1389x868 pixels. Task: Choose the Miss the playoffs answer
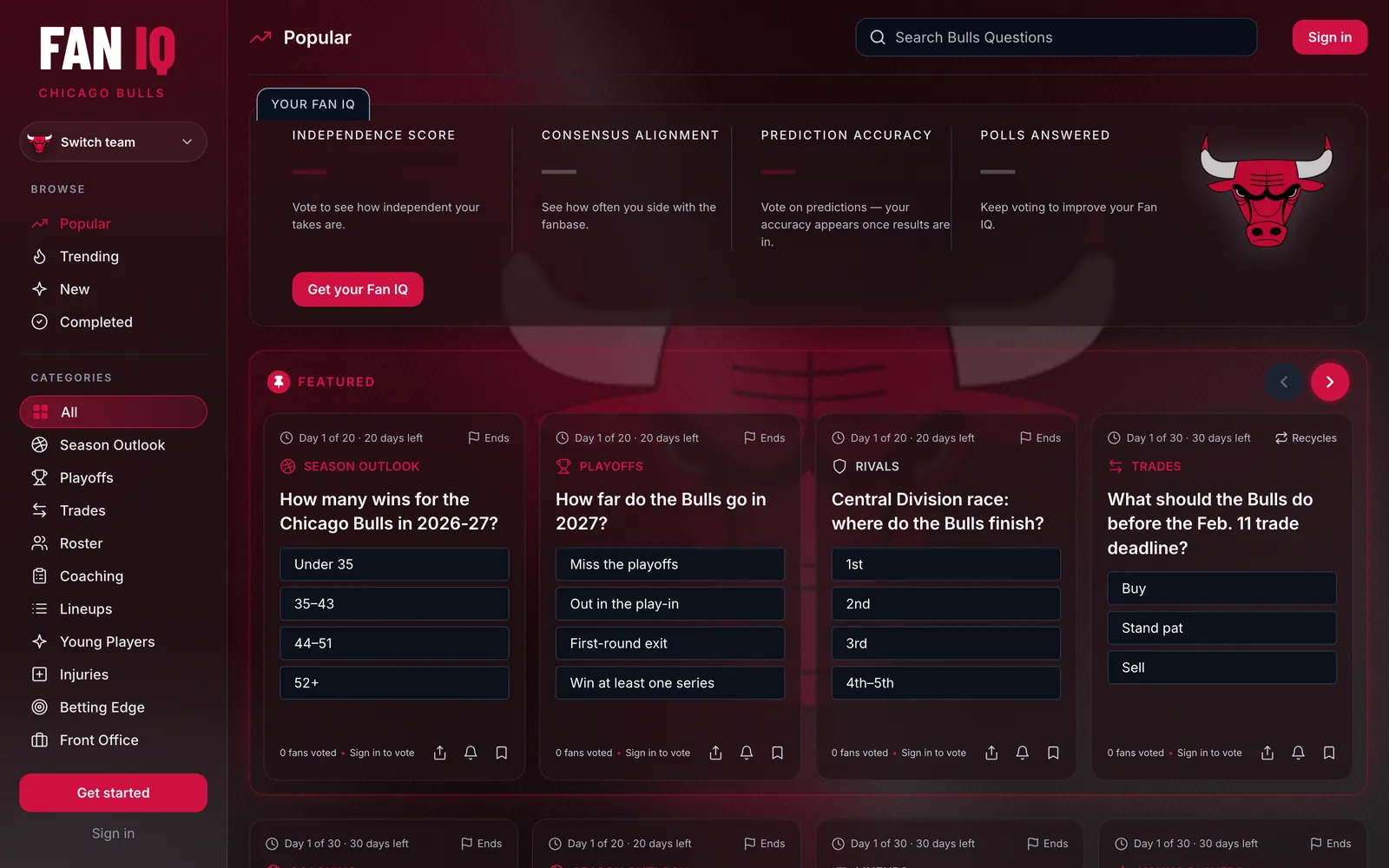[x=670, y=564]
